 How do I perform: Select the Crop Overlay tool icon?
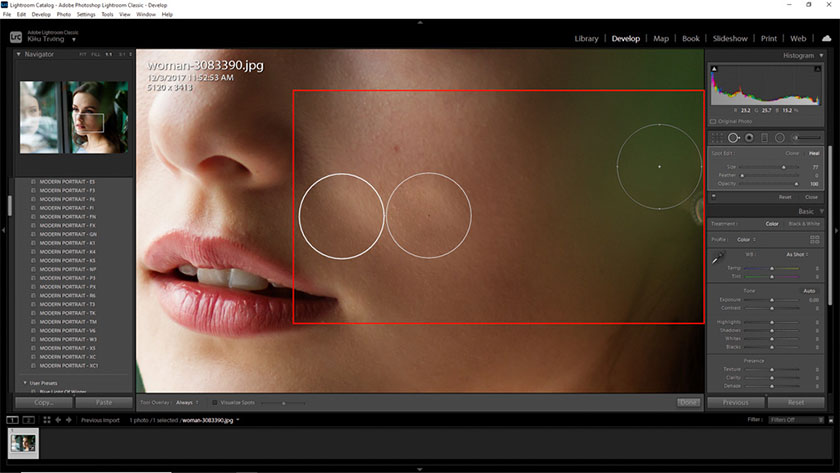[x=717, y=138]
